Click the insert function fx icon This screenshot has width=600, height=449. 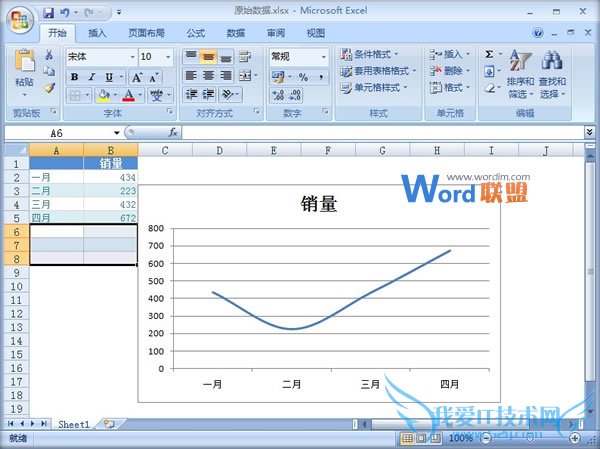(x=173, y=132)
